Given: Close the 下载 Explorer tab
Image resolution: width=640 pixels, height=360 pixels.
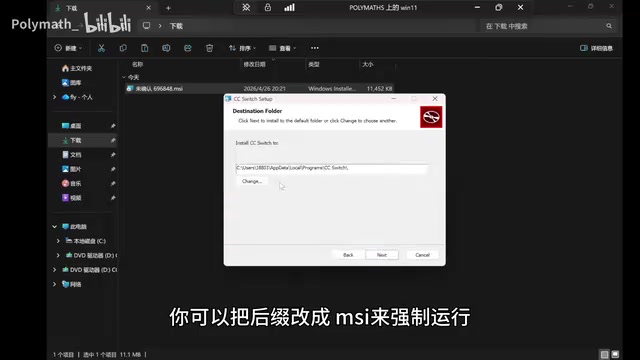Looking at the screenshot, I should [x=149, y=8].
